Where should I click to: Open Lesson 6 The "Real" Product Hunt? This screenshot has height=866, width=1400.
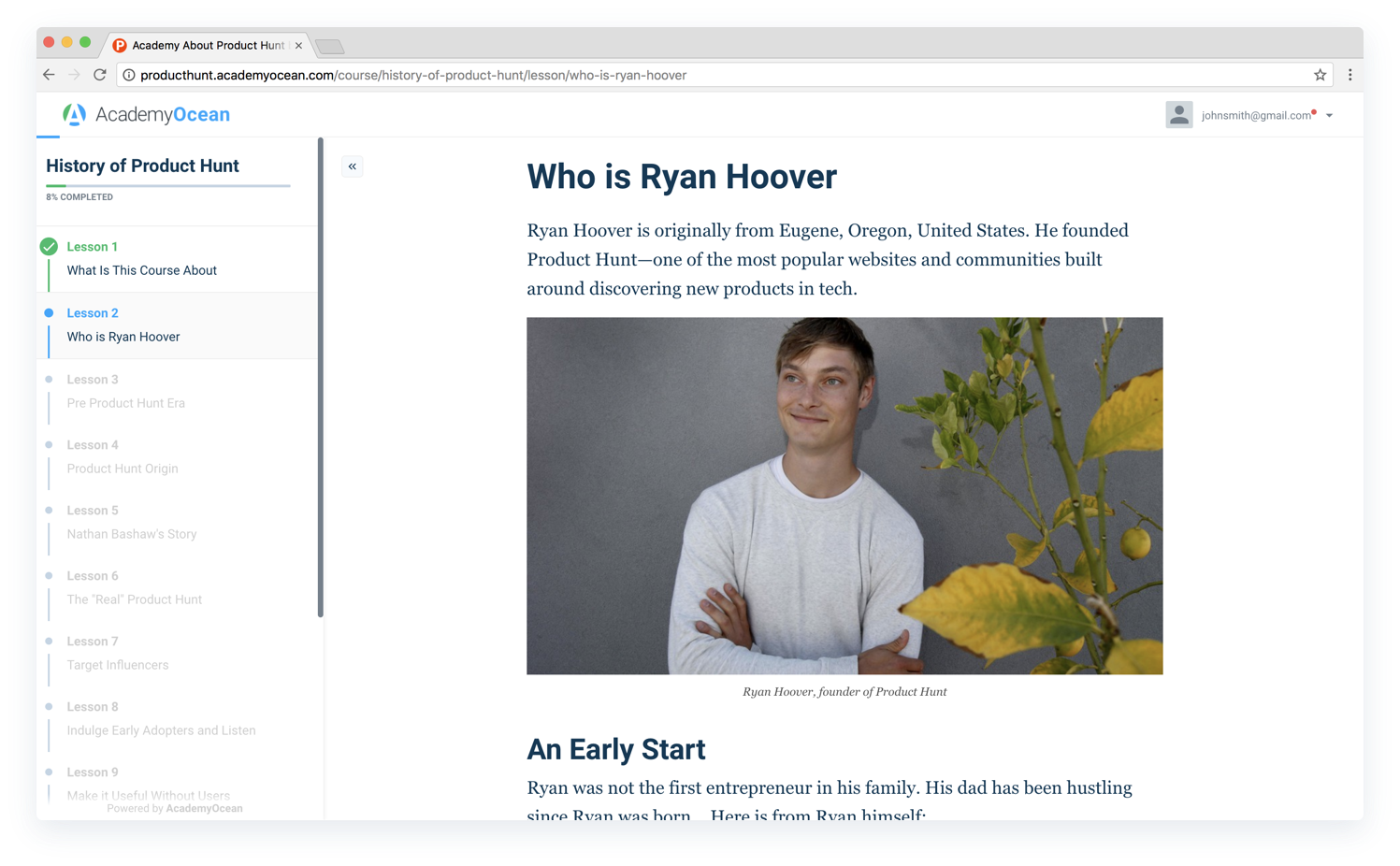[178, 588]
